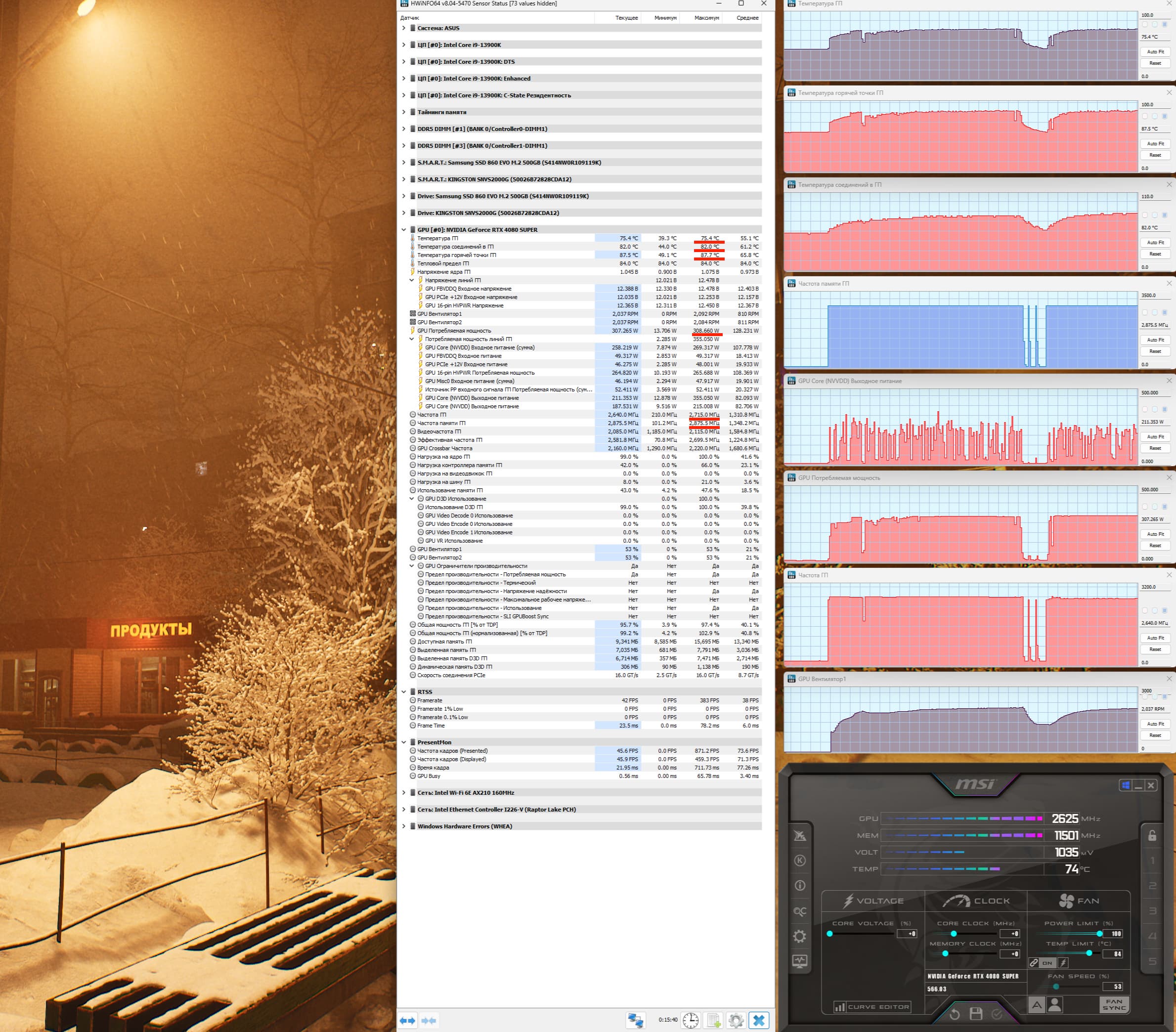The width and height of the screenshot is (1176, 1032).
Task: Click the expand columns blue arrows icon
Action: [x=407, y=1021]
